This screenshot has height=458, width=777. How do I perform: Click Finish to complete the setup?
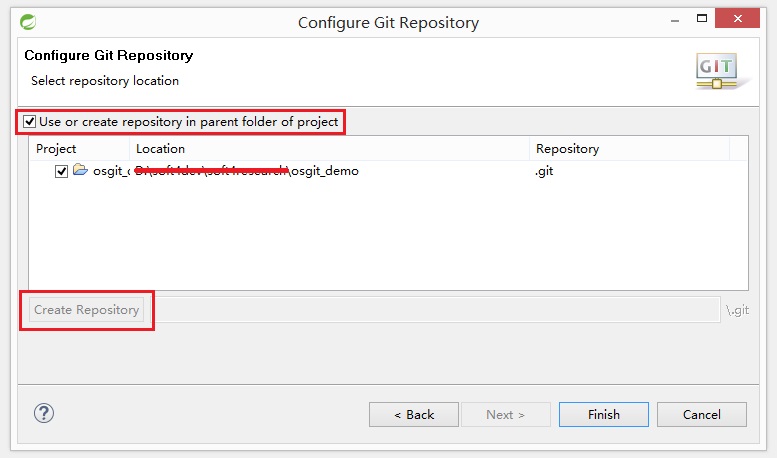pos(604,414)
